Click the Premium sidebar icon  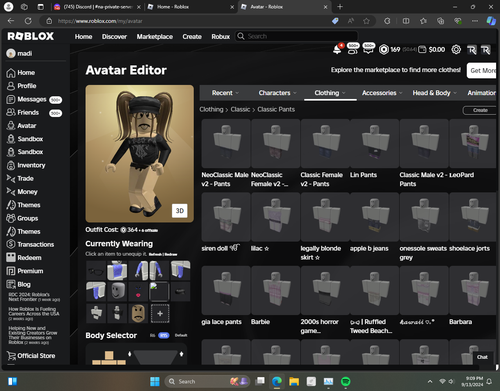11,271
